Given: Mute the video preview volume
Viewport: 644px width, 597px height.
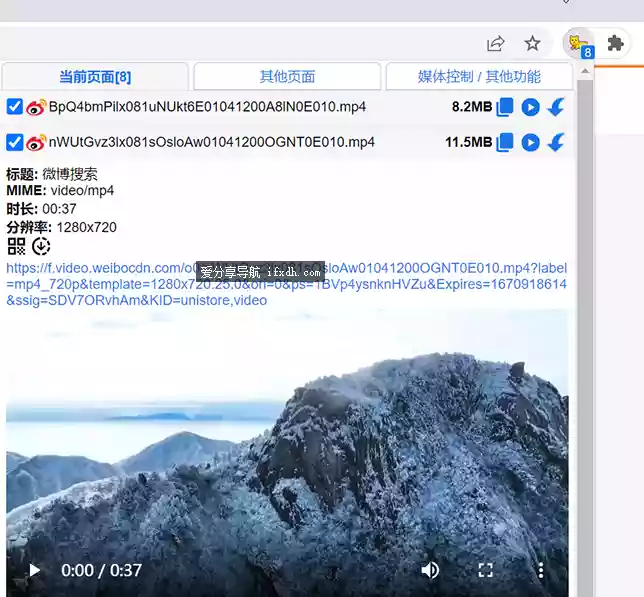Looking at the screenshot, I should click(430, 570).
